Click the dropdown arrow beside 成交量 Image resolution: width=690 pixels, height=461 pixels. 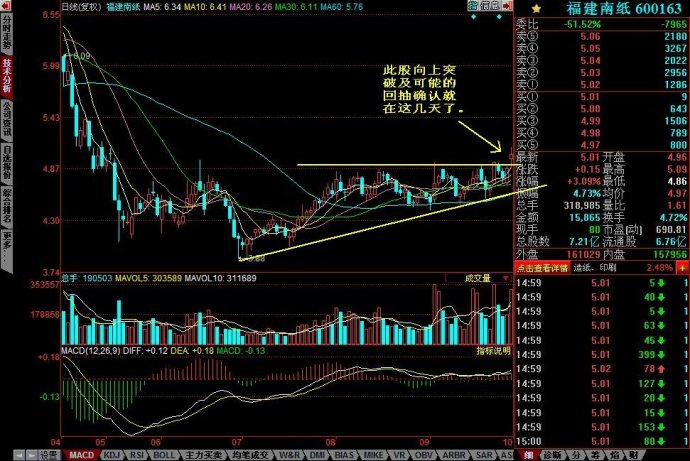506,278
